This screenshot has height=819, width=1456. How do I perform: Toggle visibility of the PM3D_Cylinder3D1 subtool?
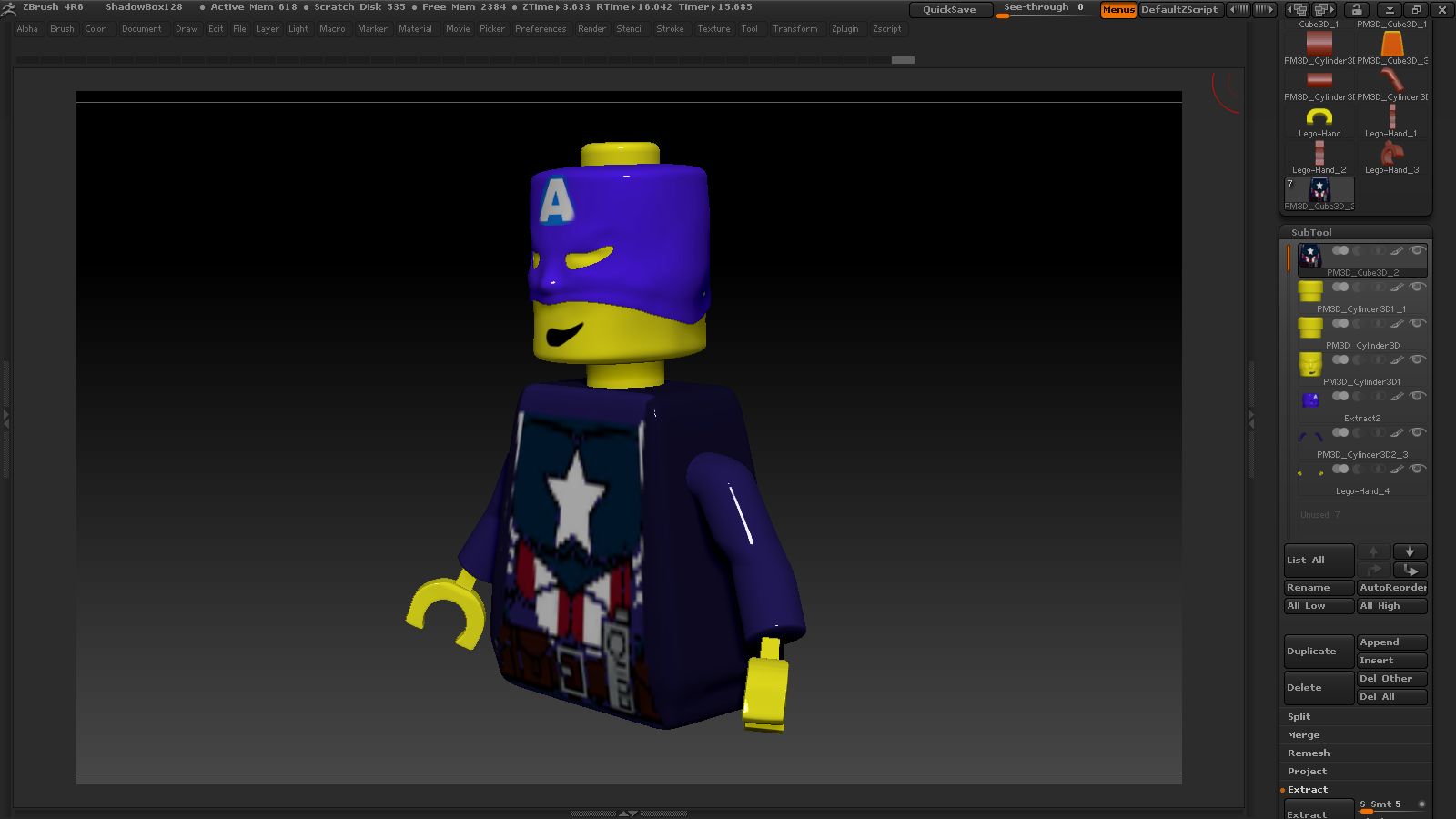tap(1417, 359)
